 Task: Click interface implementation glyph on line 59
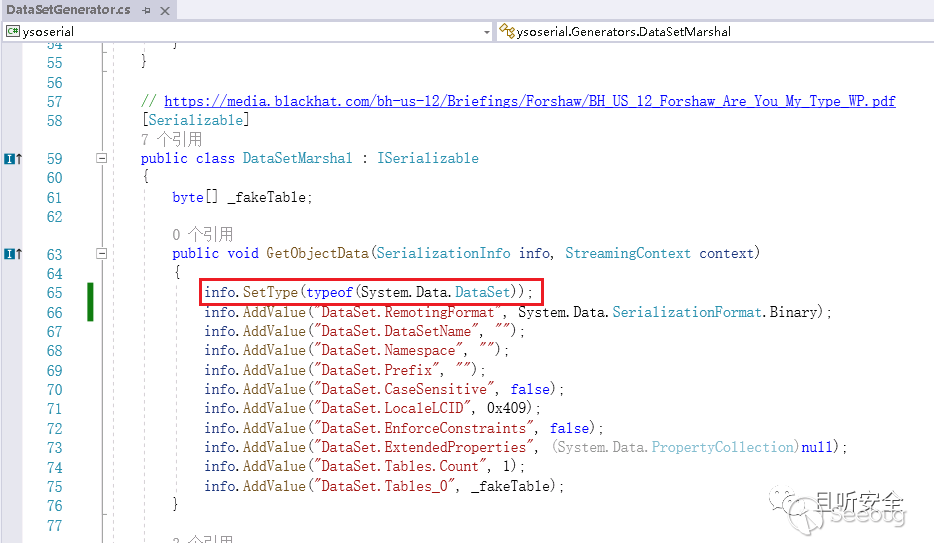[x=12, y=159]
